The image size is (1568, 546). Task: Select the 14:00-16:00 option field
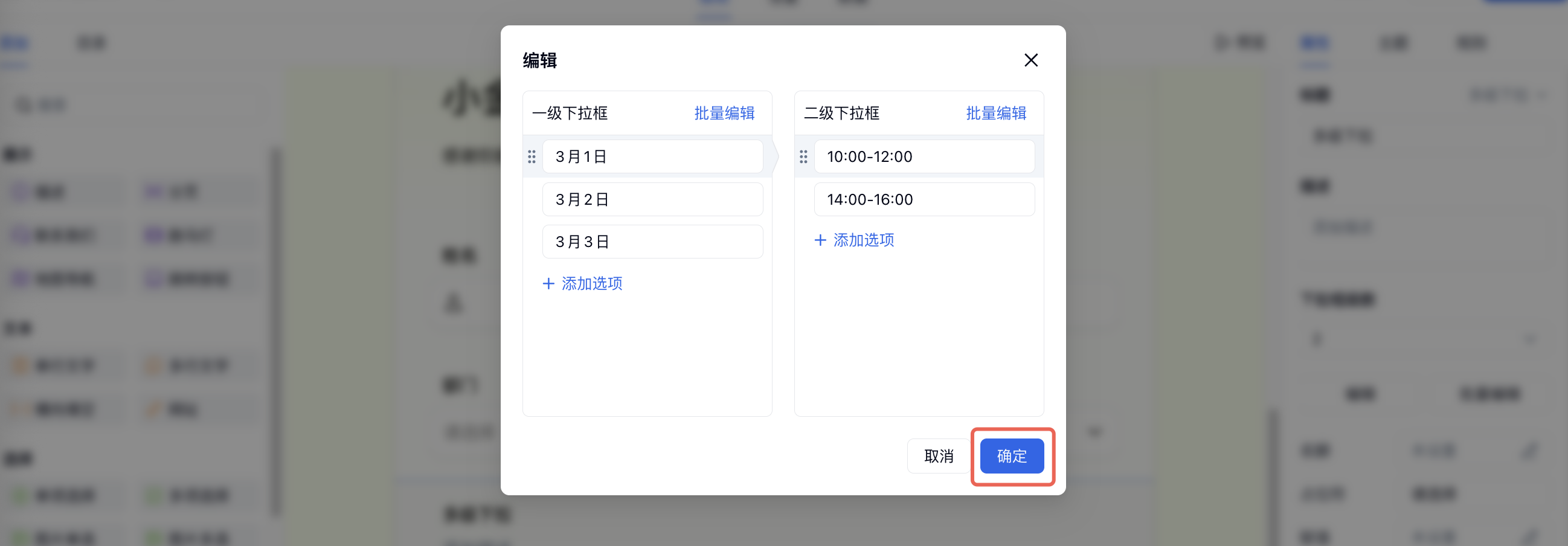(924, 199)
